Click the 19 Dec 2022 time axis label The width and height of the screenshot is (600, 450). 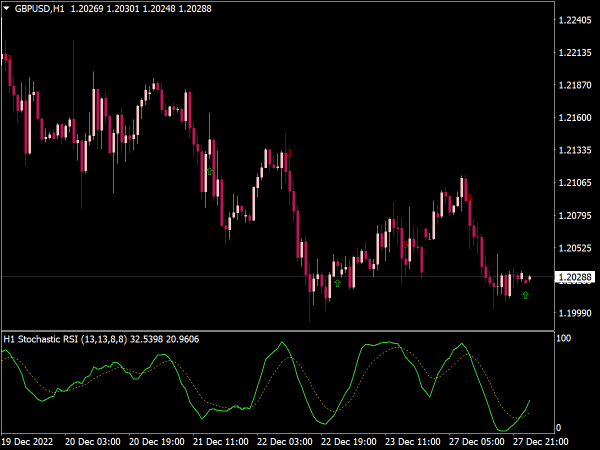coord(27,442)
